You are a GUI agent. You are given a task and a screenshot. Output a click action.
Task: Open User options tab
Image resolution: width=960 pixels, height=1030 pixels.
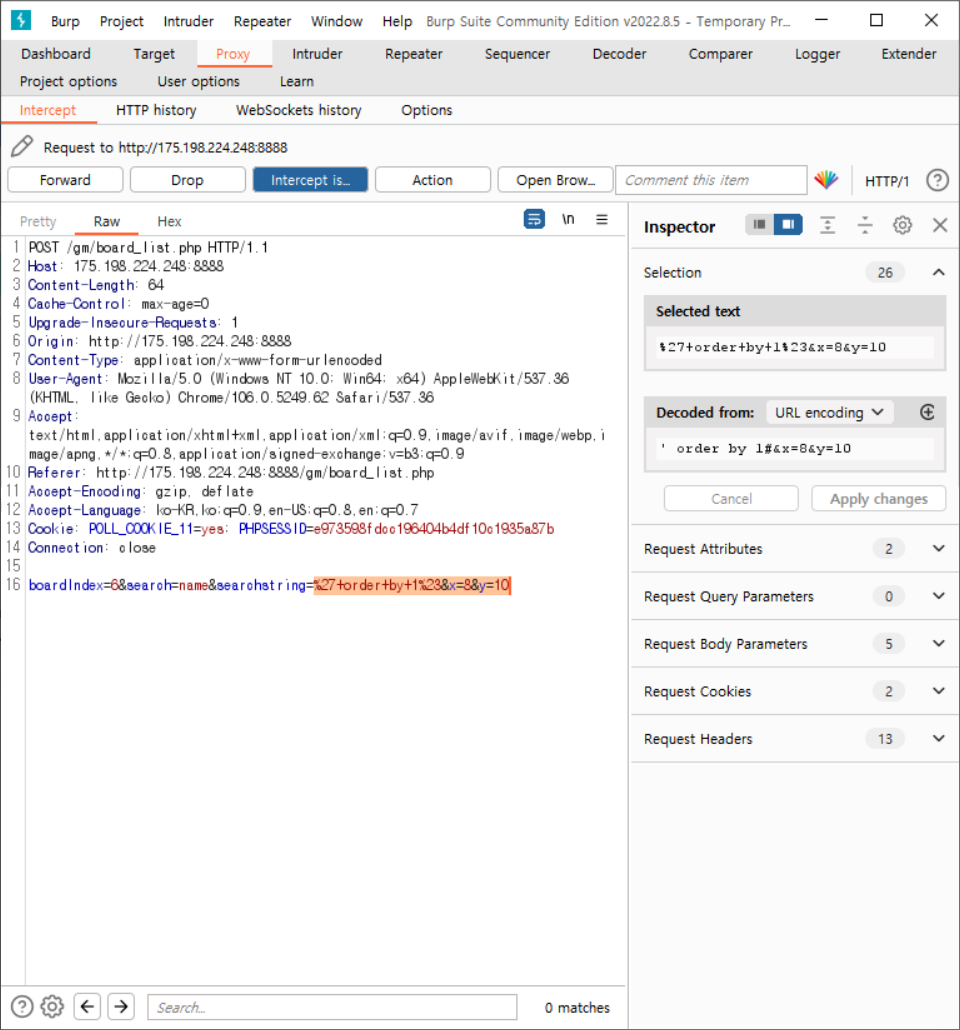coord(198,81)
